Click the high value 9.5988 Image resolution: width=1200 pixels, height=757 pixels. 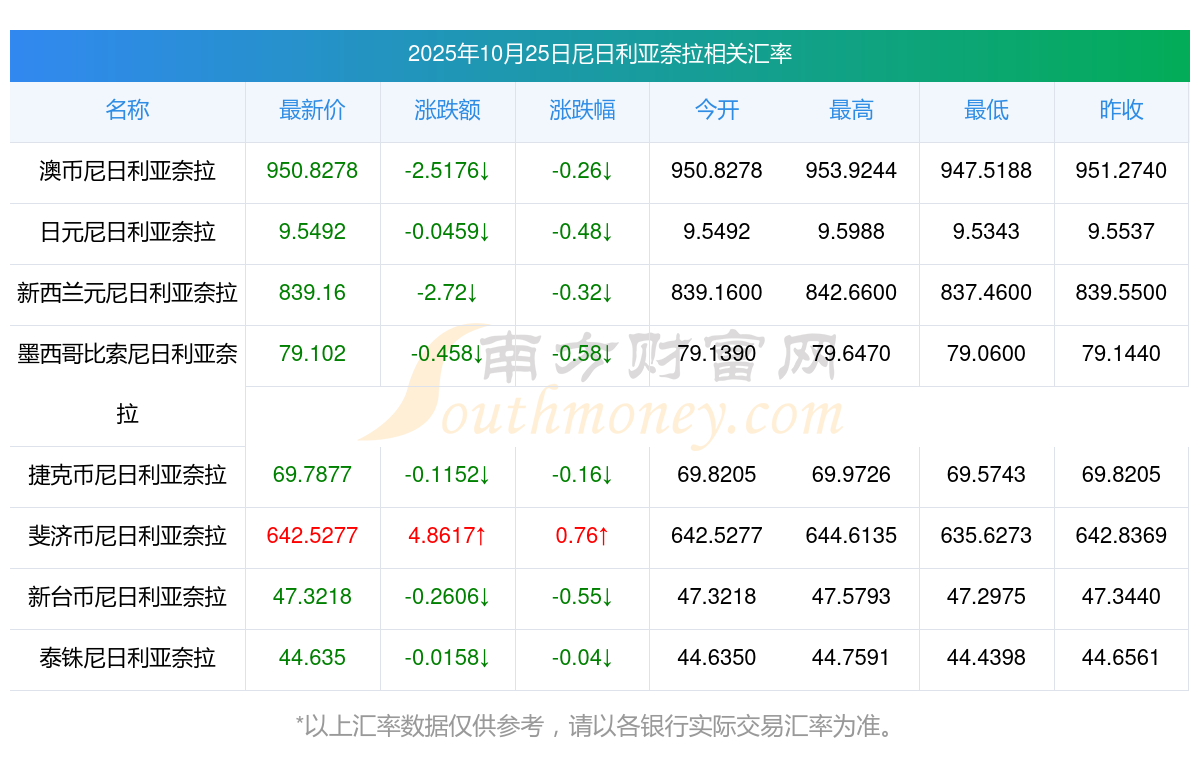[x=851, y=232]
